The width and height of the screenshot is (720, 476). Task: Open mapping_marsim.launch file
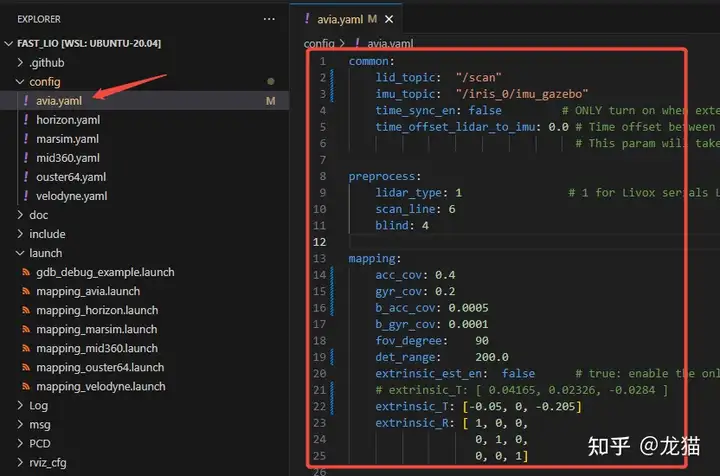[x=96, y=329]
